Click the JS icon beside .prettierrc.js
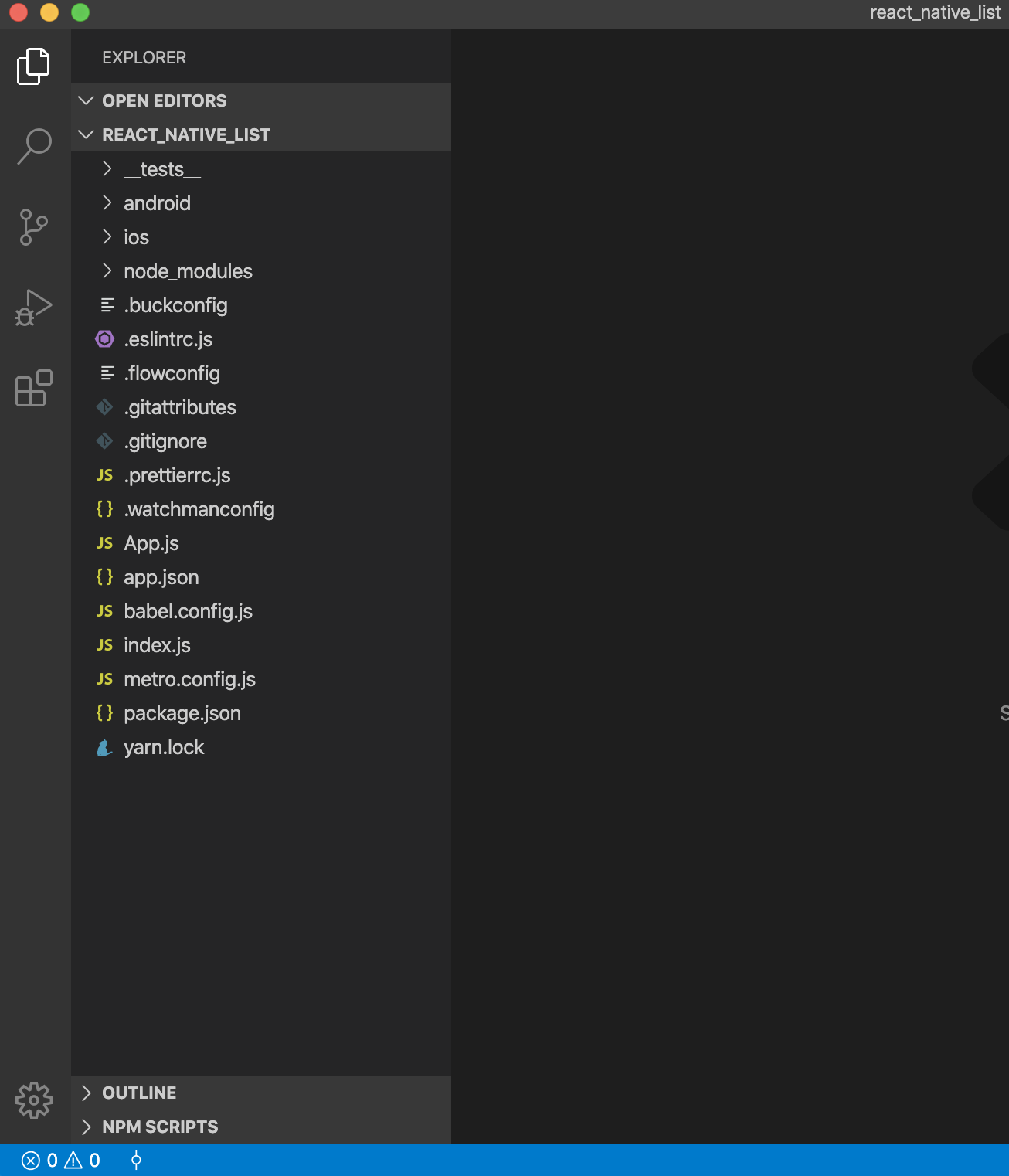This screenshot has width=1009, height=1176. pos(105,474)
